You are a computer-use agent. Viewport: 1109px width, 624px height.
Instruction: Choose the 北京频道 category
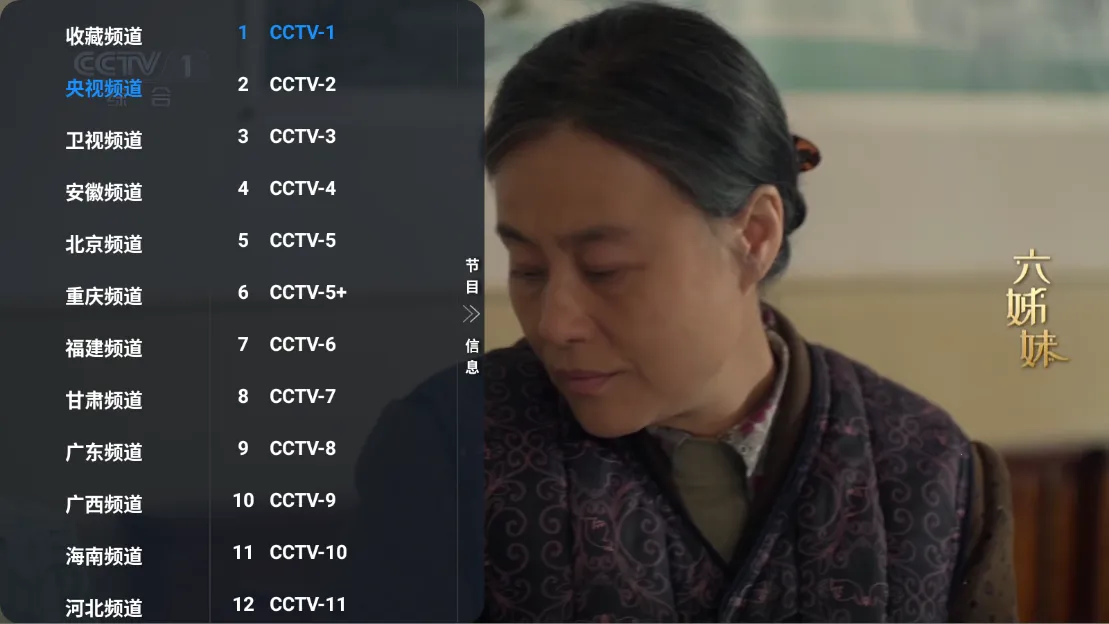click(104, 244)
